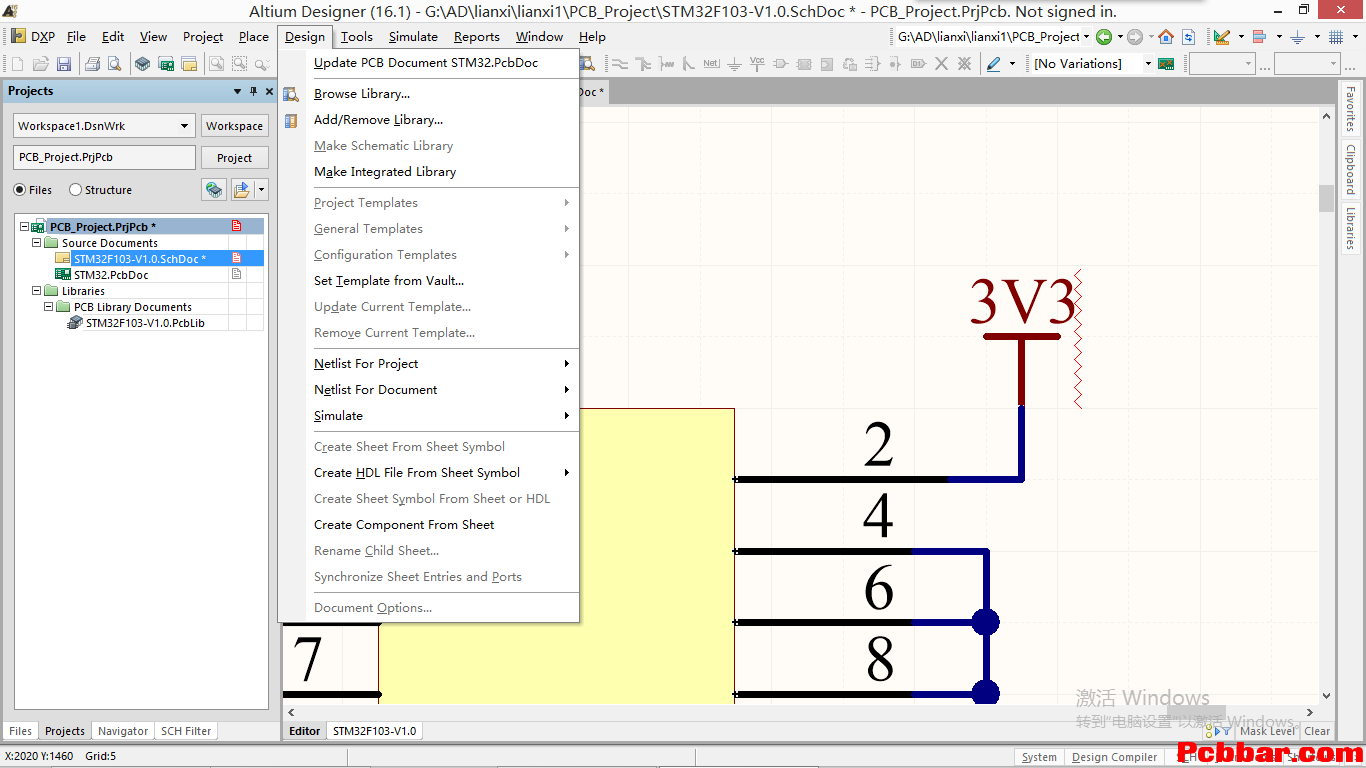This screenshot has height=768, width=1366.
Task: Click the Home page house icon
Action: [x=1166, y=37]
